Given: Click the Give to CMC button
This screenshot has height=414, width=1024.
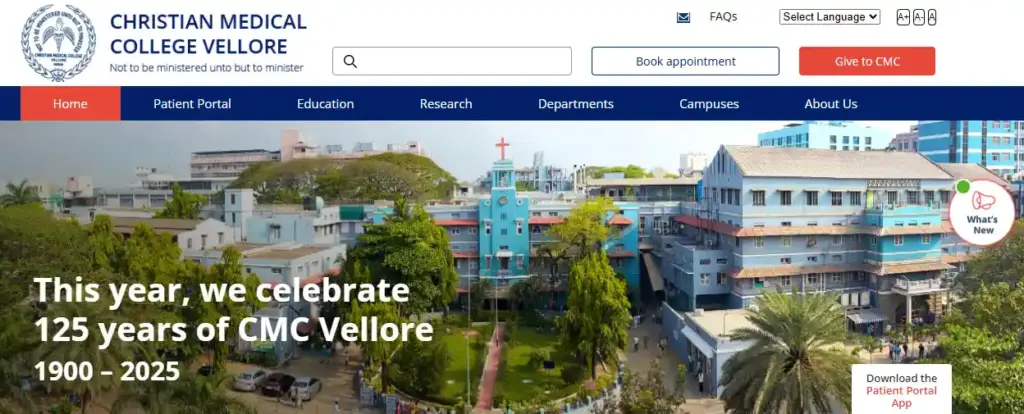Looking at the screenshot, I should (x=867, y=61).
